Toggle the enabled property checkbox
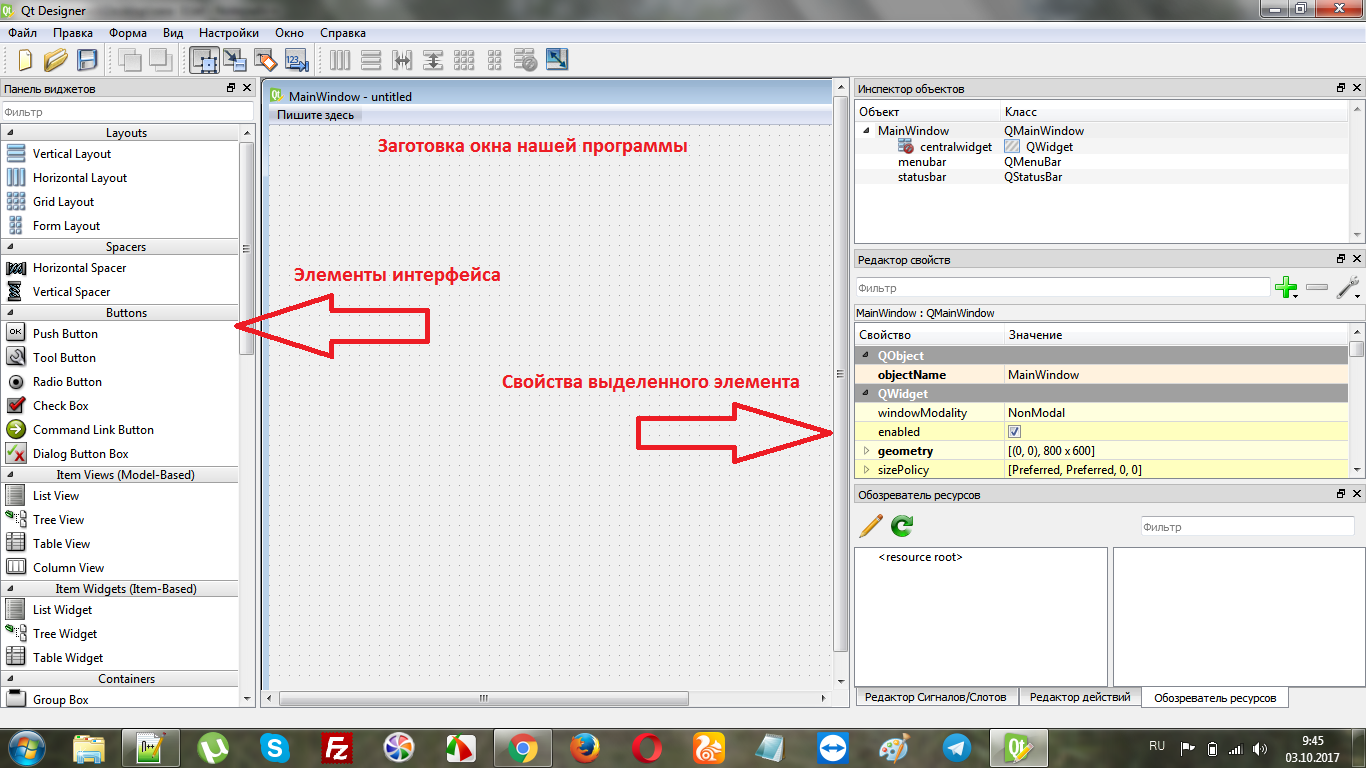Screen dimensions: 1366x768 [x=1014, y=432]
